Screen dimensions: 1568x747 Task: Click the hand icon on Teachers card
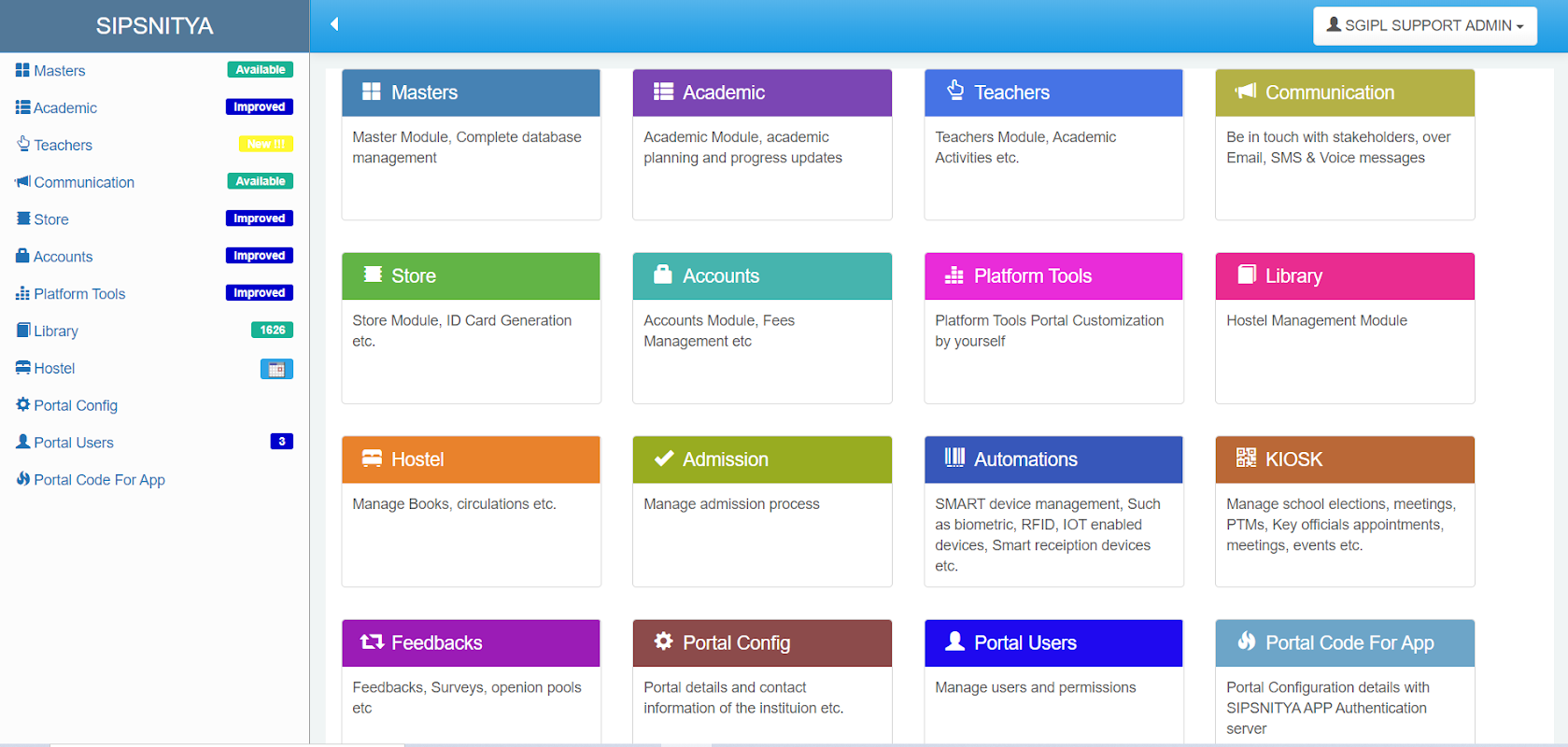coord(955,90)
